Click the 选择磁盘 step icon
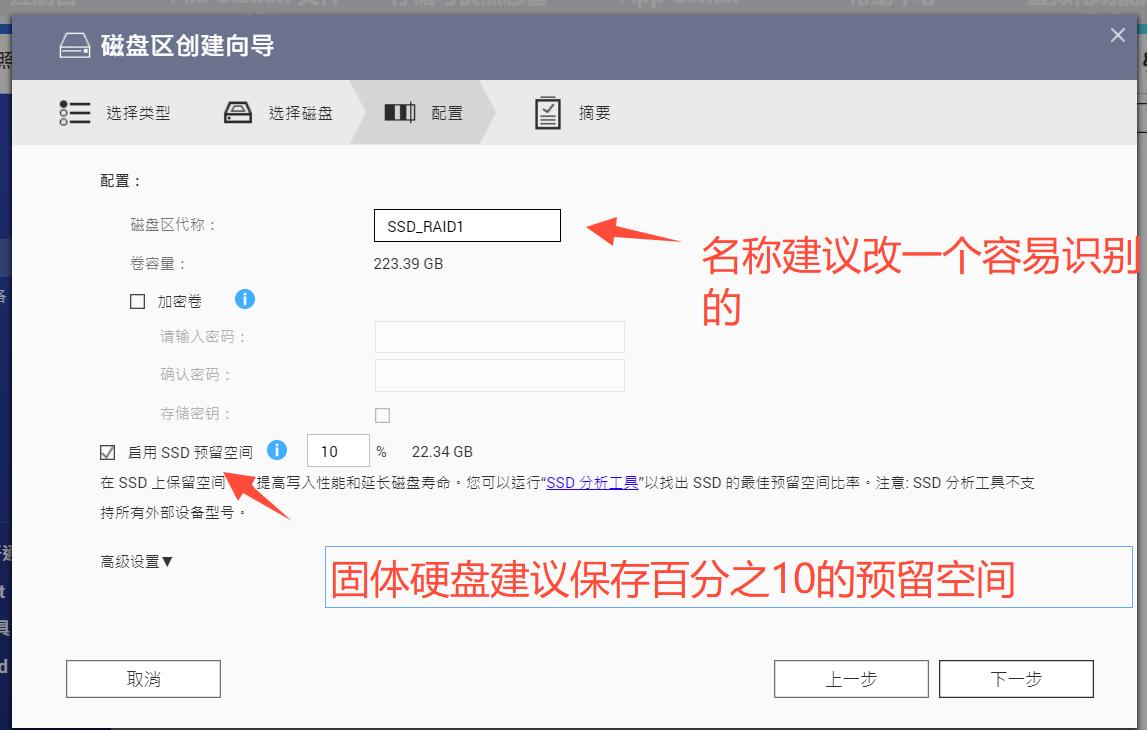This screenshot has height=730, width=1147. coord(237,112)
